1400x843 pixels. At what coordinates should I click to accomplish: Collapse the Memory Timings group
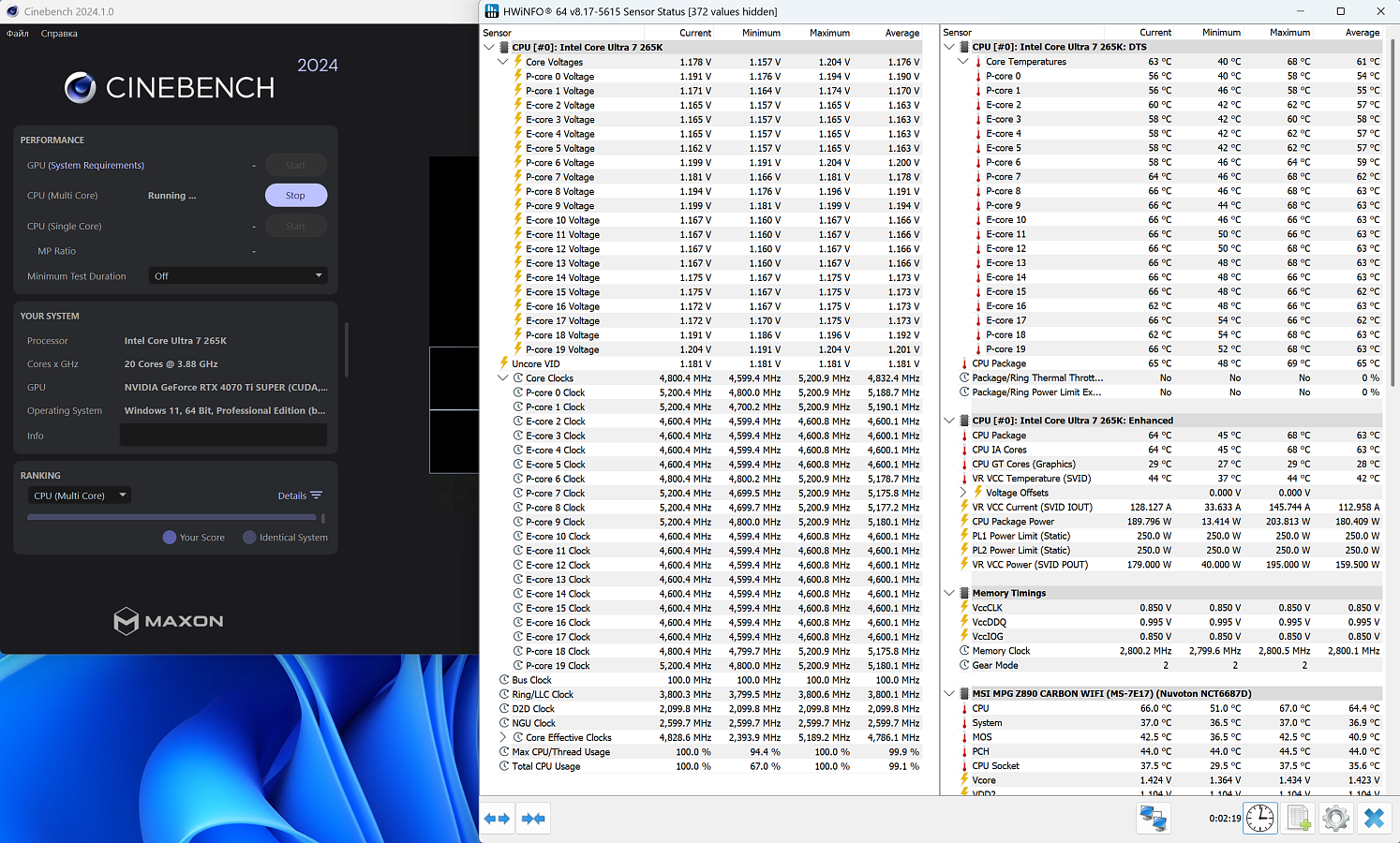pos(949,593)
